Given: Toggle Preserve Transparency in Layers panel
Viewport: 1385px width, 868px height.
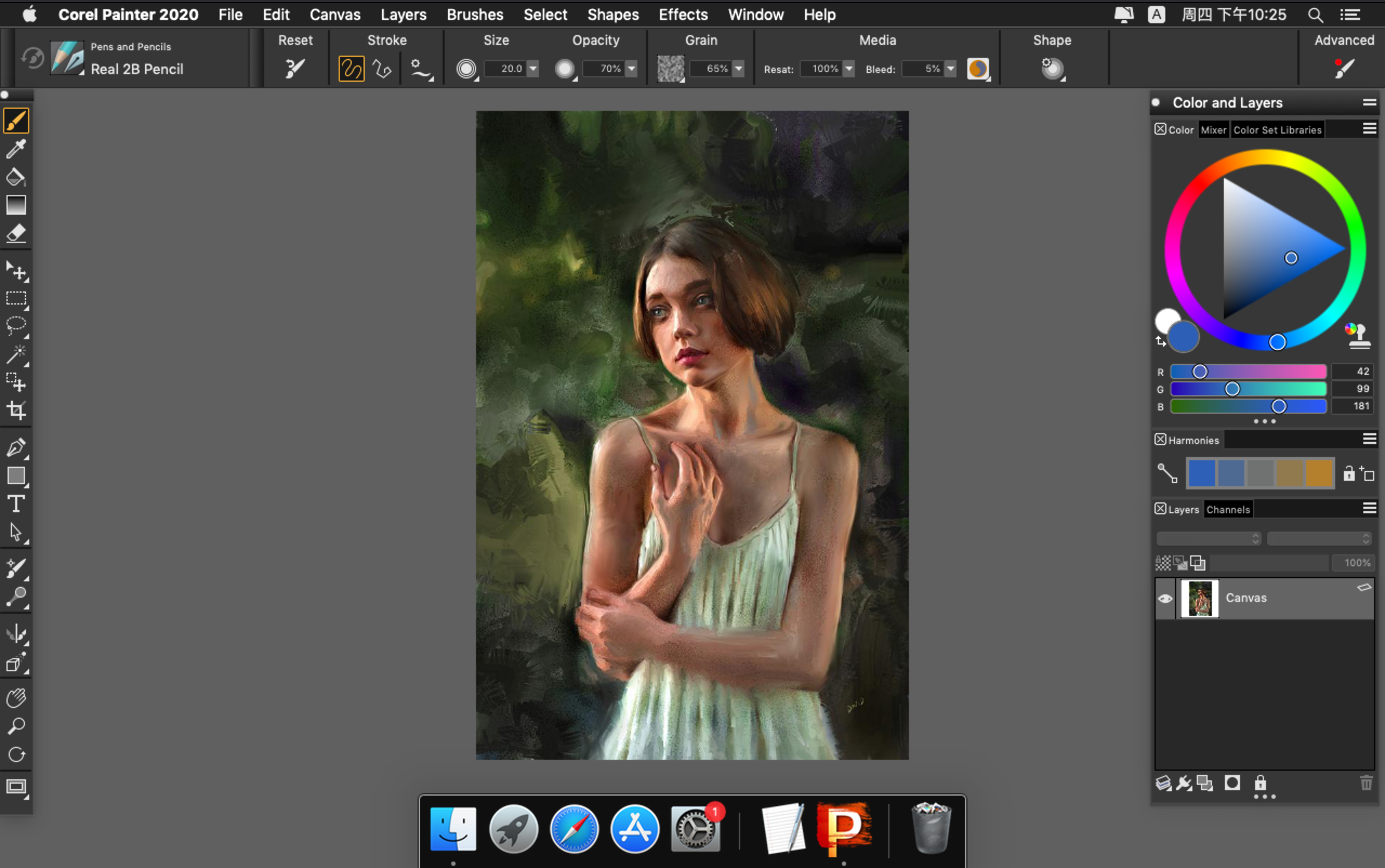Looking at the screenshot, I should [x=1163, y=562].
